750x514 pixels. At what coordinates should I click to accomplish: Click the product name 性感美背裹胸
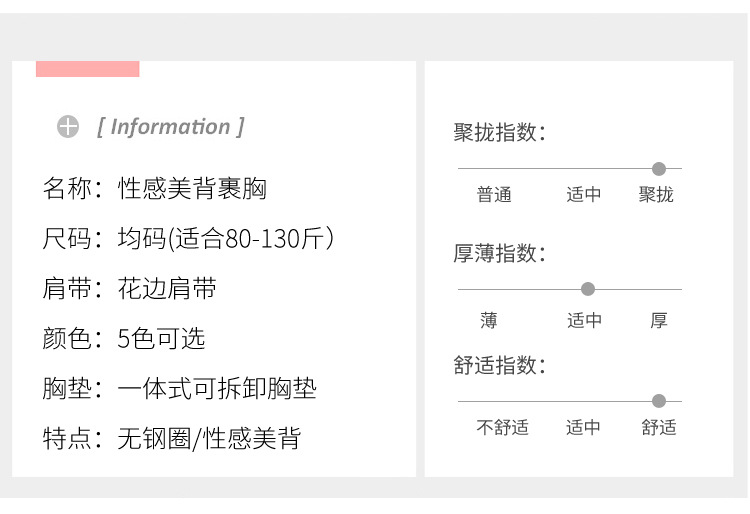tap(192, 188)
